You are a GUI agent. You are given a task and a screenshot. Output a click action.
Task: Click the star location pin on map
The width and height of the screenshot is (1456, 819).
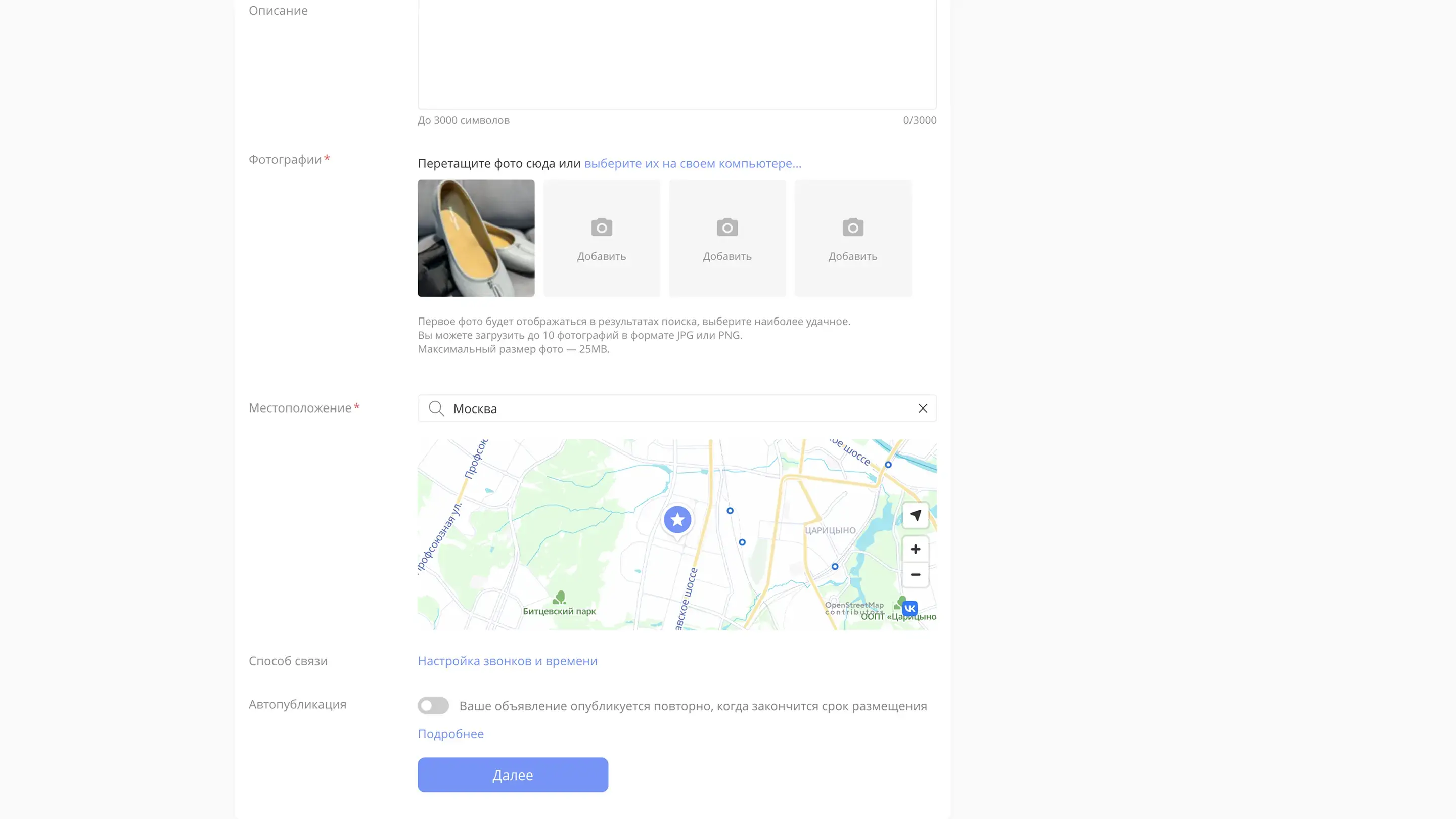(x=677, y=519)
